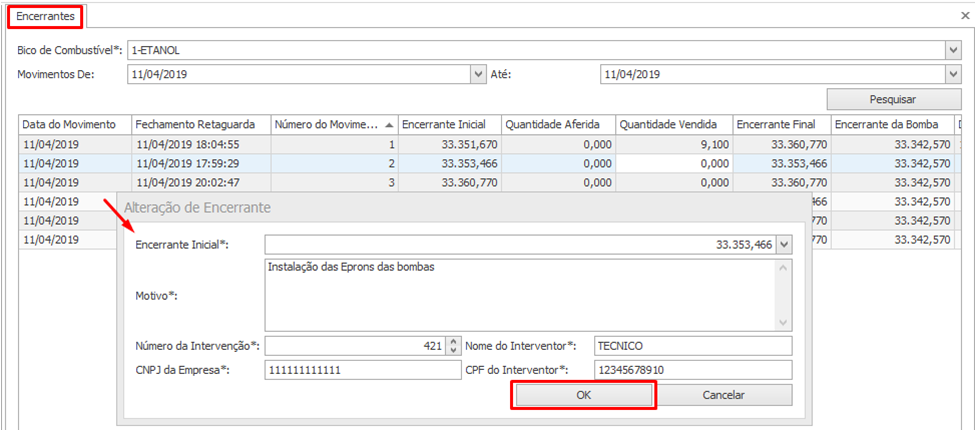The image size is (976, 431).
Task: Click the Até date field
Action: pyautogui.click(x=773, y=74)
